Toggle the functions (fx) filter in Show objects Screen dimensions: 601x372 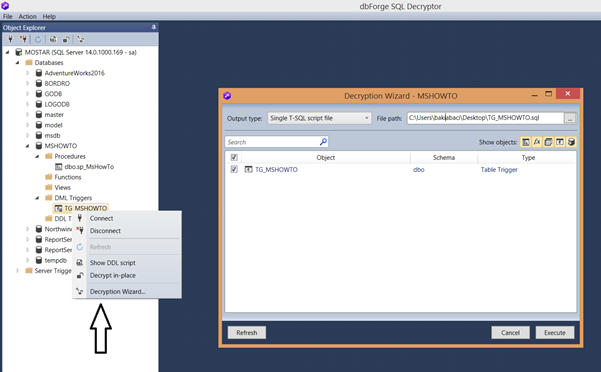537,142
